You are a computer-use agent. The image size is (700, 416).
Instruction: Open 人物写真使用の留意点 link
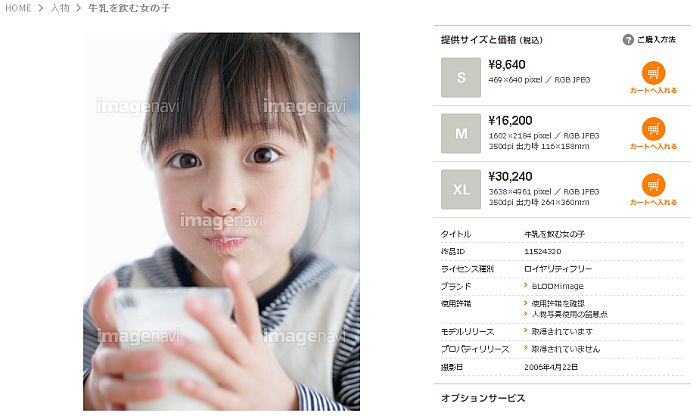click(x=570, y=314)
